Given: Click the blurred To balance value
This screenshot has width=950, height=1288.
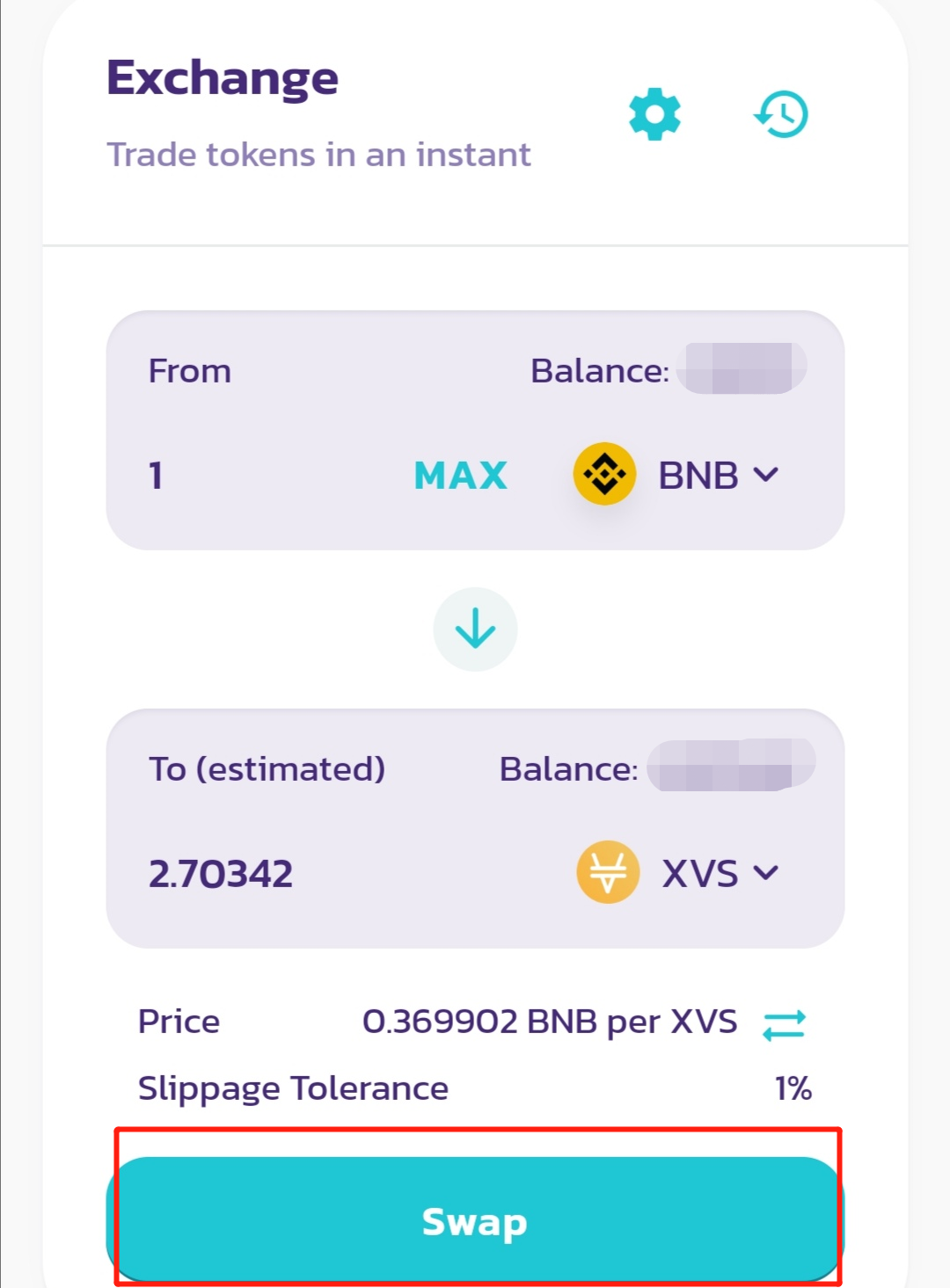Looking at the screenshot, I should (731, 766).
